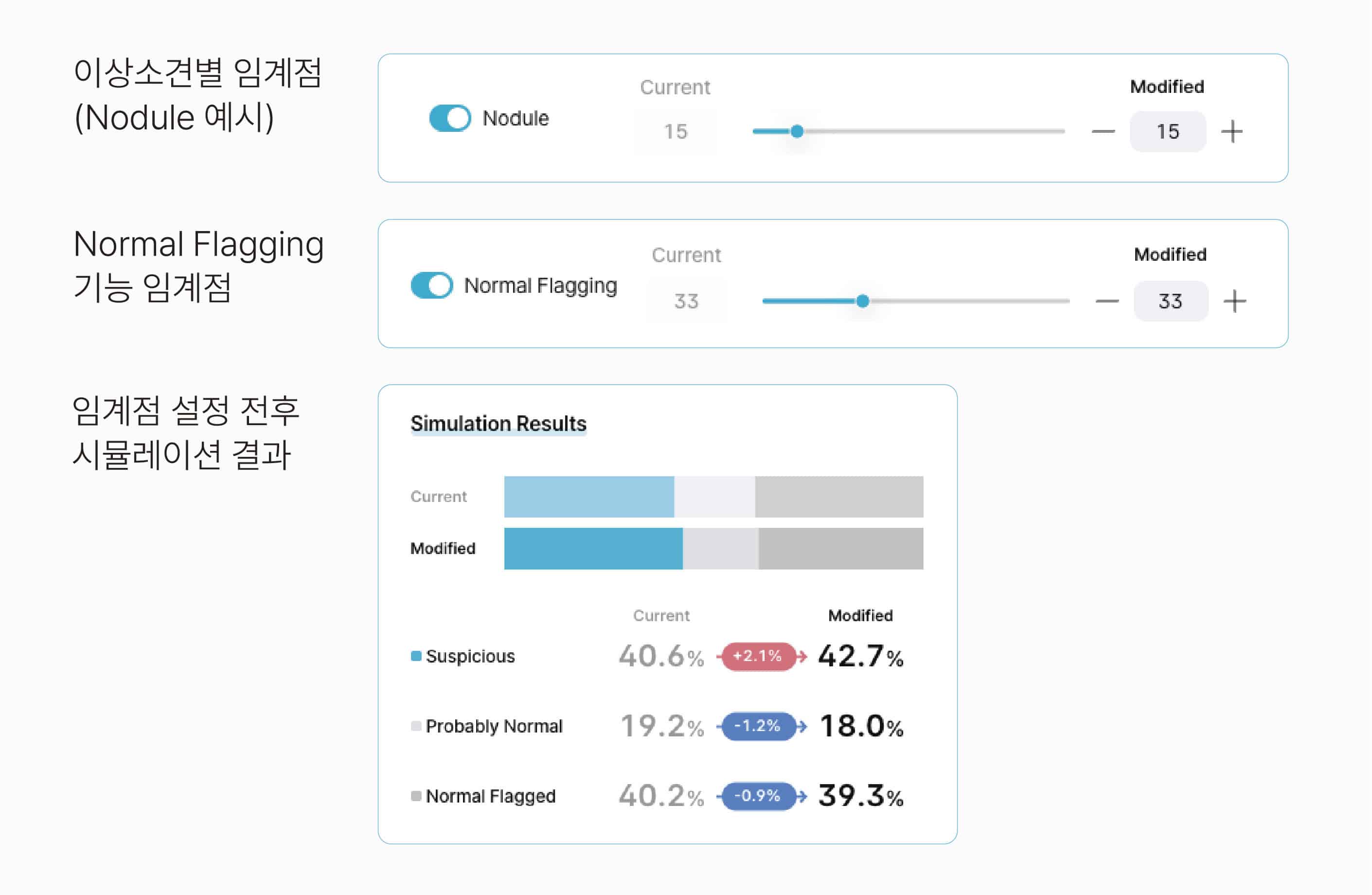
Task: Click the Current label in the Nodule panel
Action: click(675, 87)
